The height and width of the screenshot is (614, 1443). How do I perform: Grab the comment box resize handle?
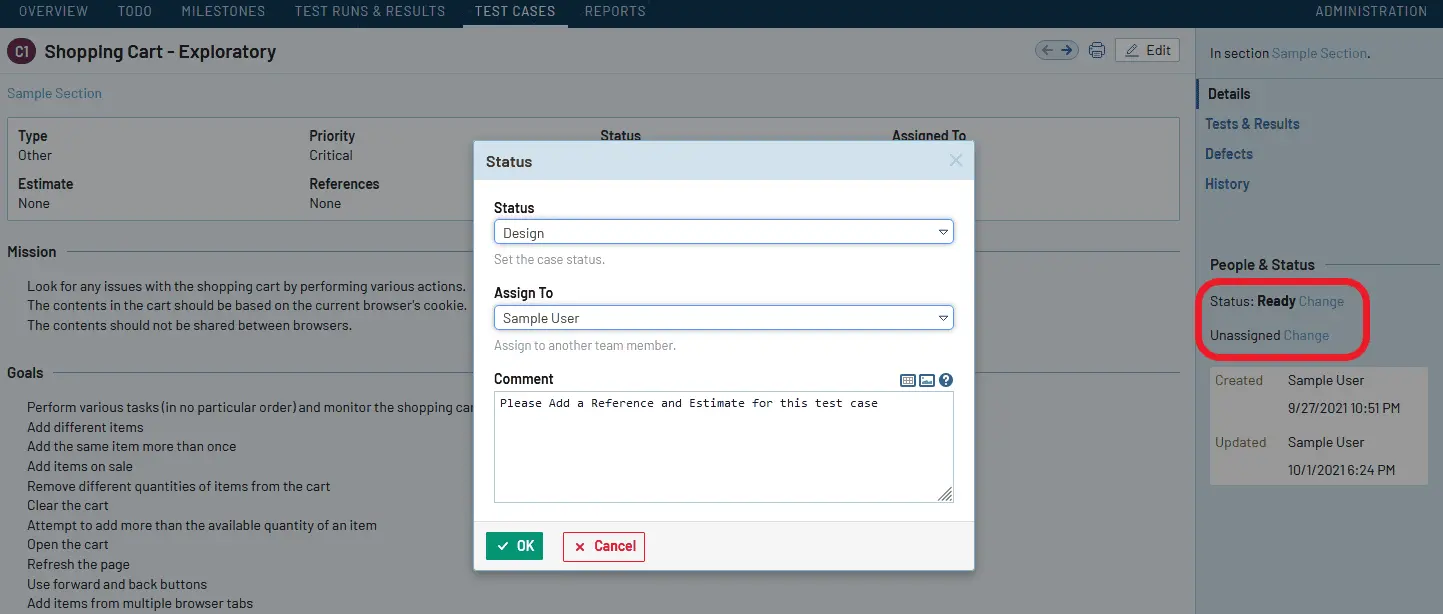[945, 494]
